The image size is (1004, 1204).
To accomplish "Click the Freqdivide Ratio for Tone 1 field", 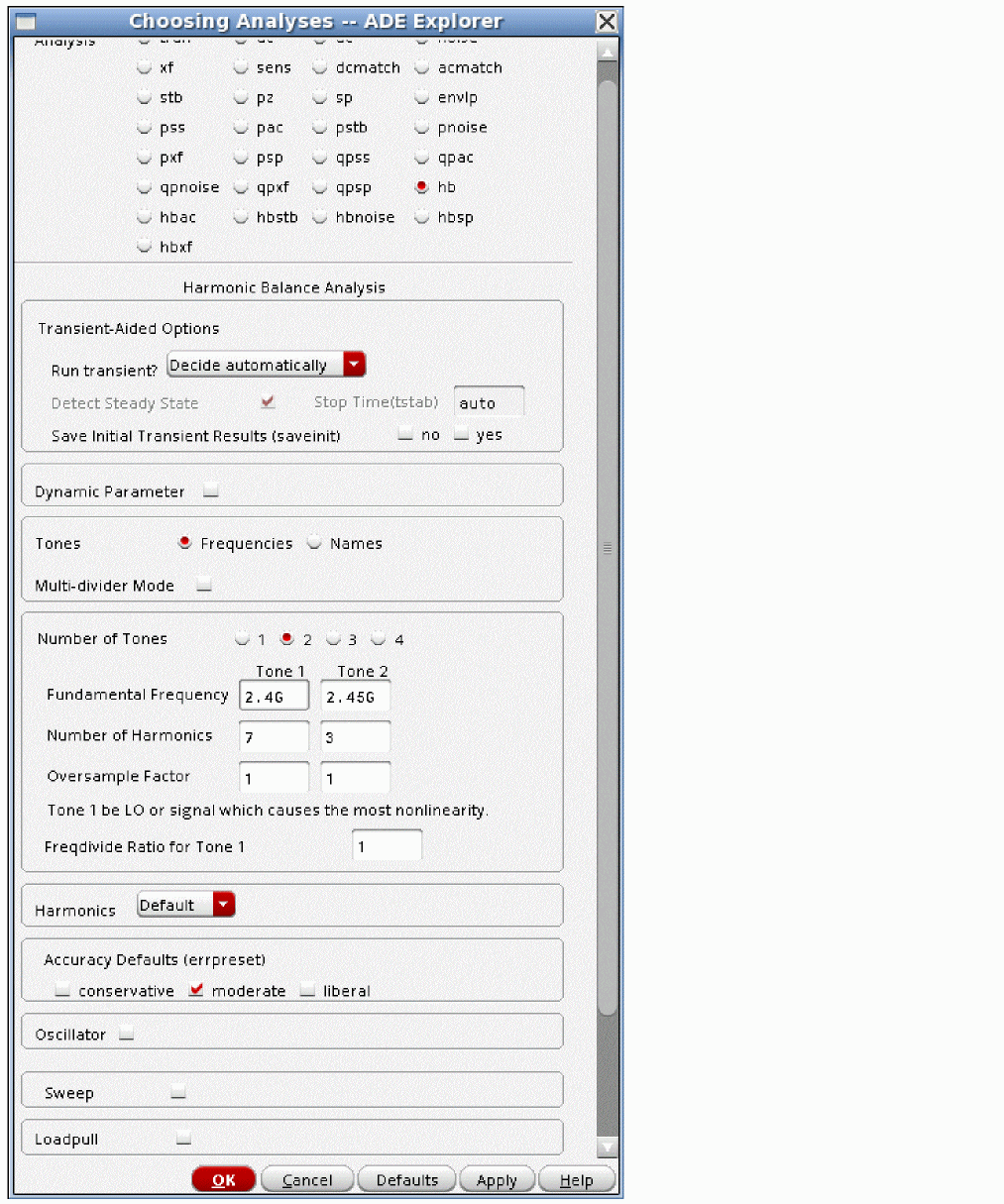I will [387, 847].
